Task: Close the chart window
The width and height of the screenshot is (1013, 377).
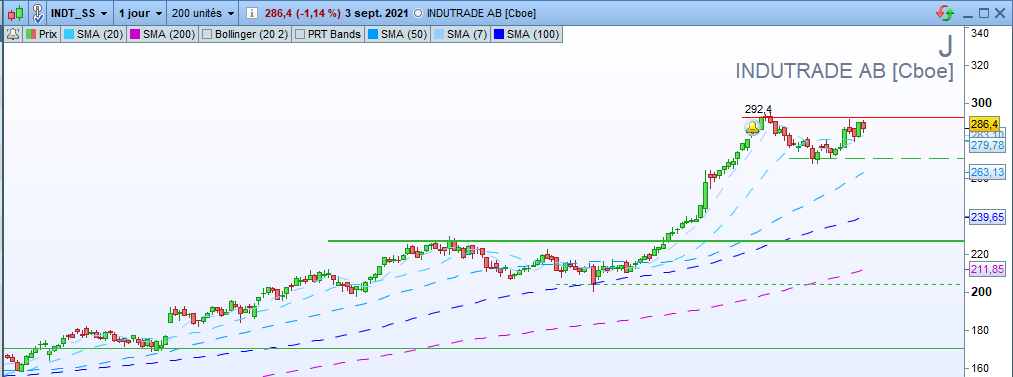Action: [x=1001, y=13]
